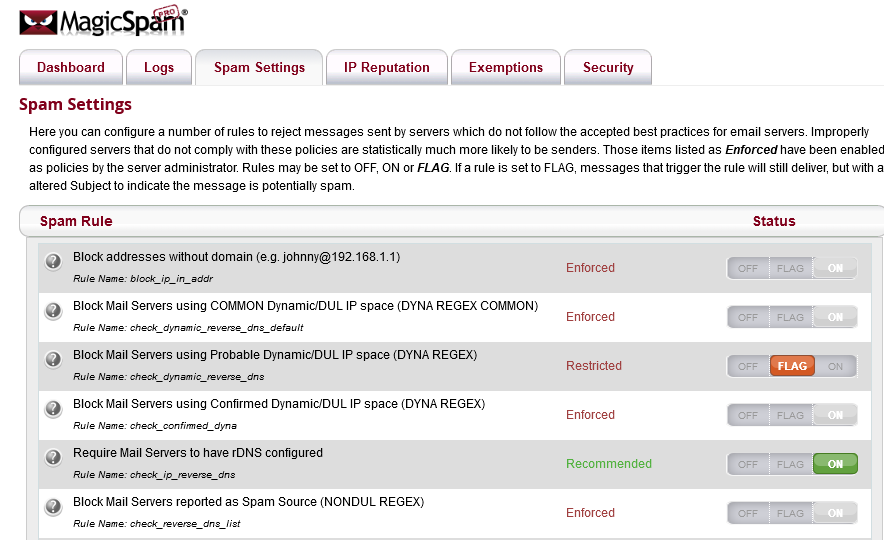Switch to the Logs tab

159,68
